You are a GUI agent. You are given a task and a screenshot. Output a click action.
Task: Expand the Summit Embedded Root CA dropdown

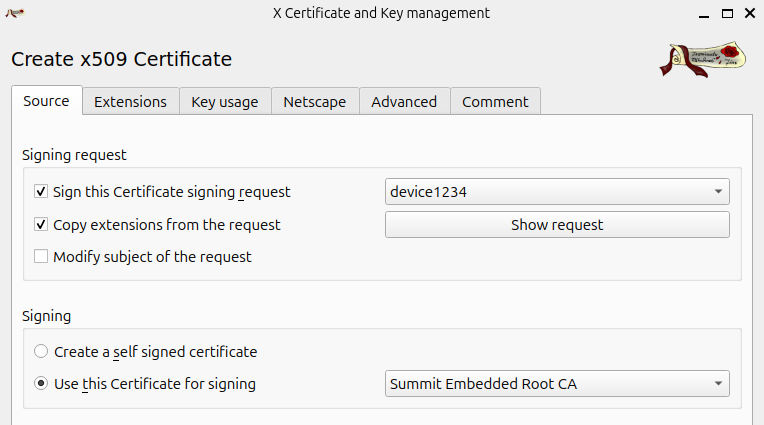coord(557,384)
